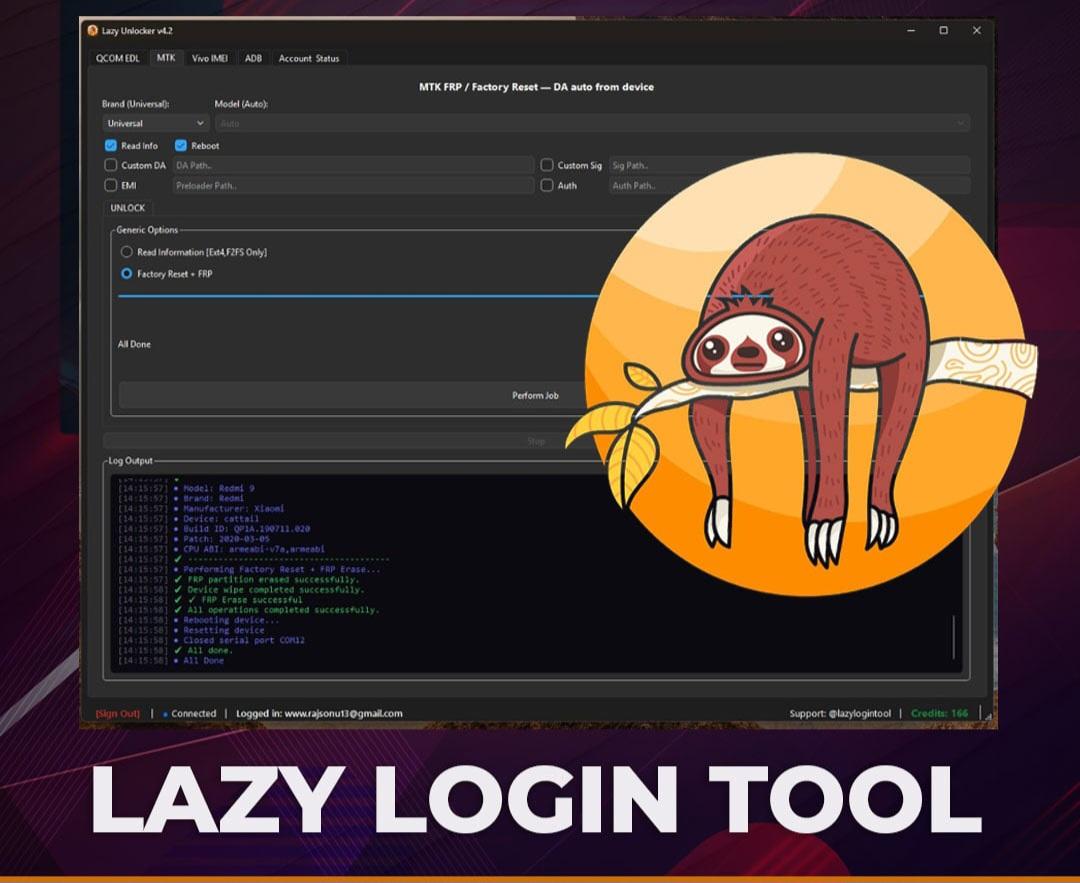Enable the Custom DA checkbox
This screenshot has height=883, width=1080.
coord(110,165)
